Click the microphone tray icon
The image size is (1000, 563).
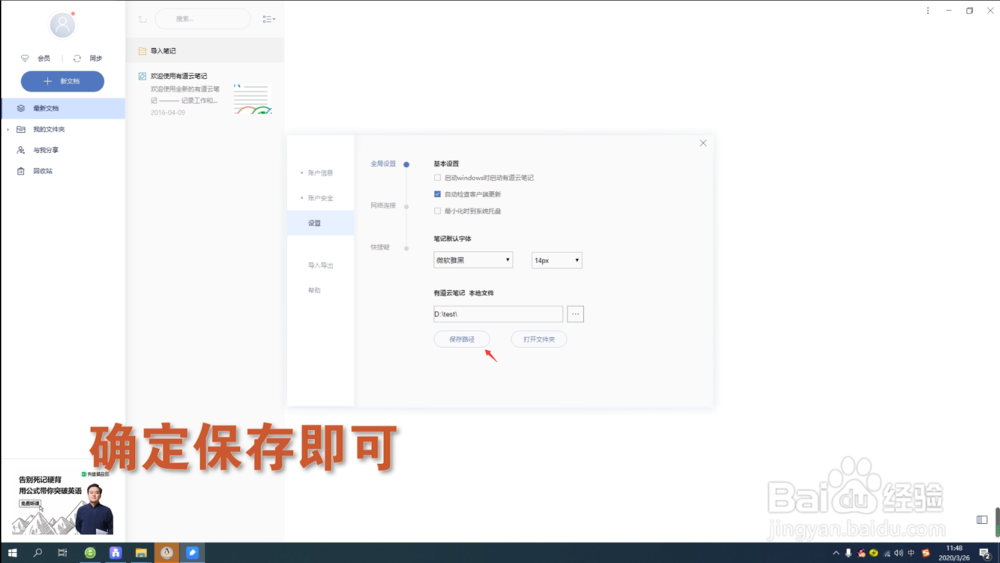848,553
